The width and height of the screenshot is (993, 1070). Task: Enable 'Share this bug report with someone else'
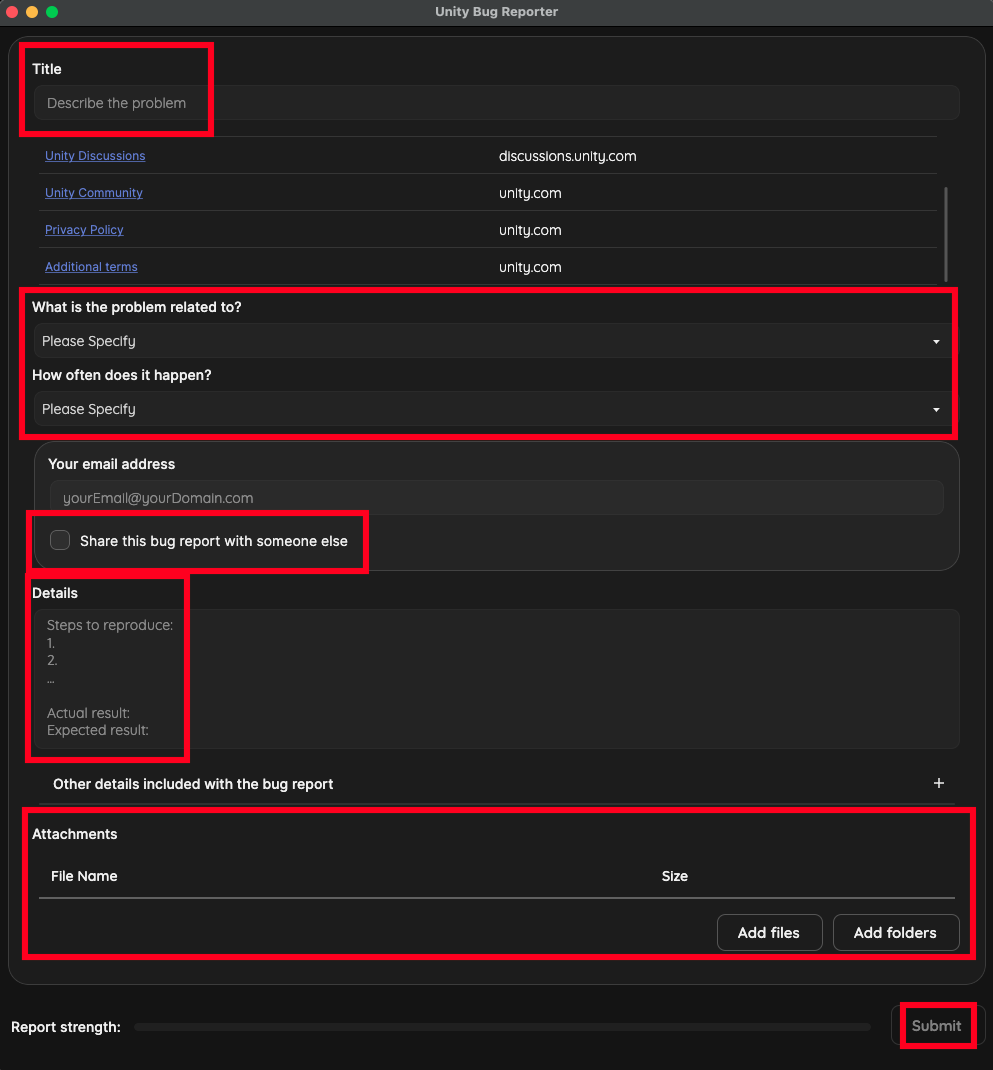60,540
